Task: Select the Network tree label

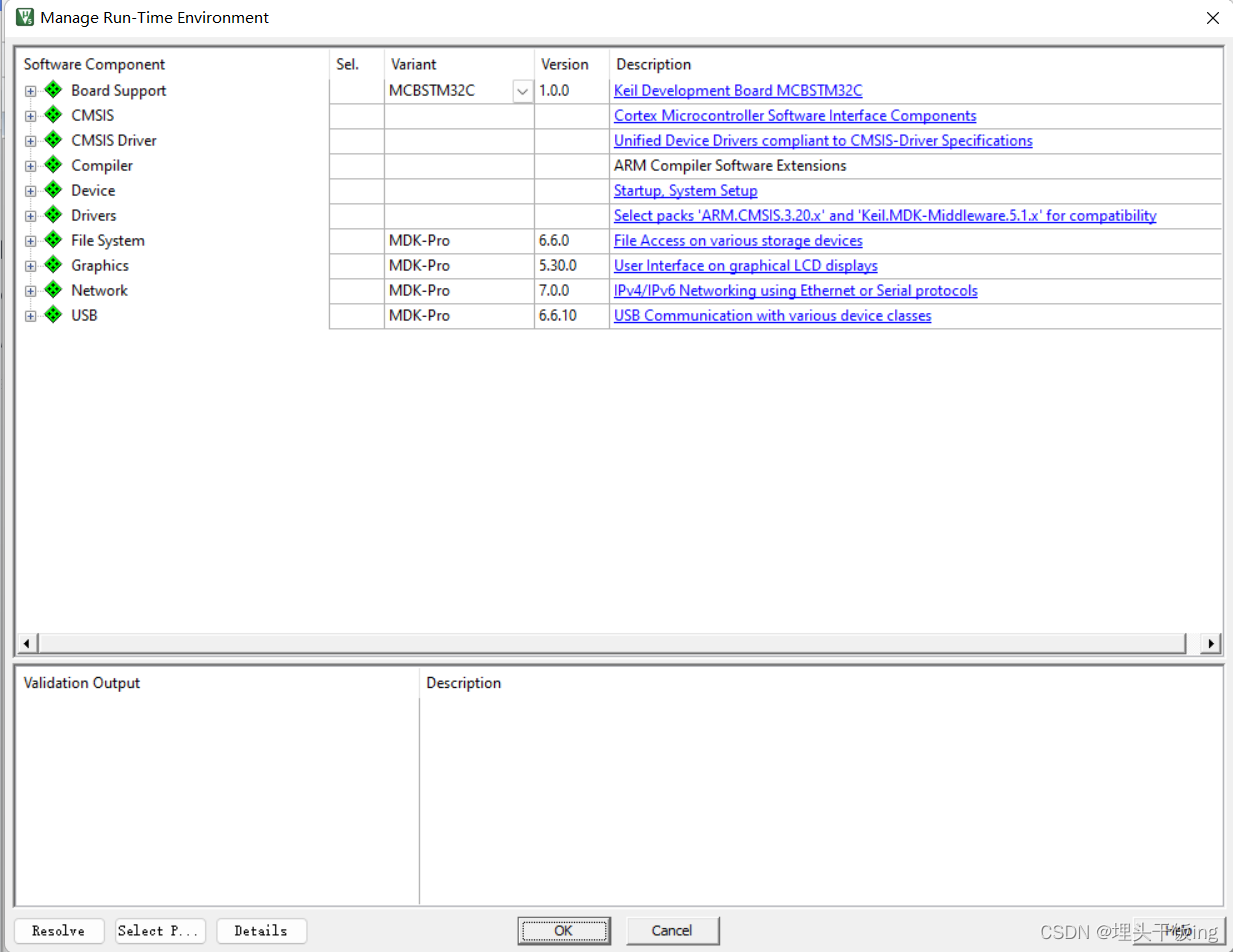Action: 100,290
